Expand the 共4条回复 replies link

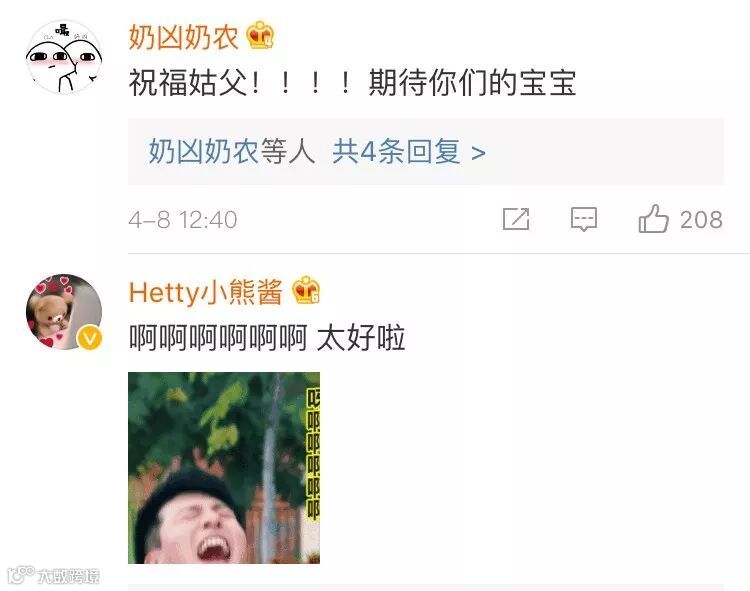(x=397, y=152)
